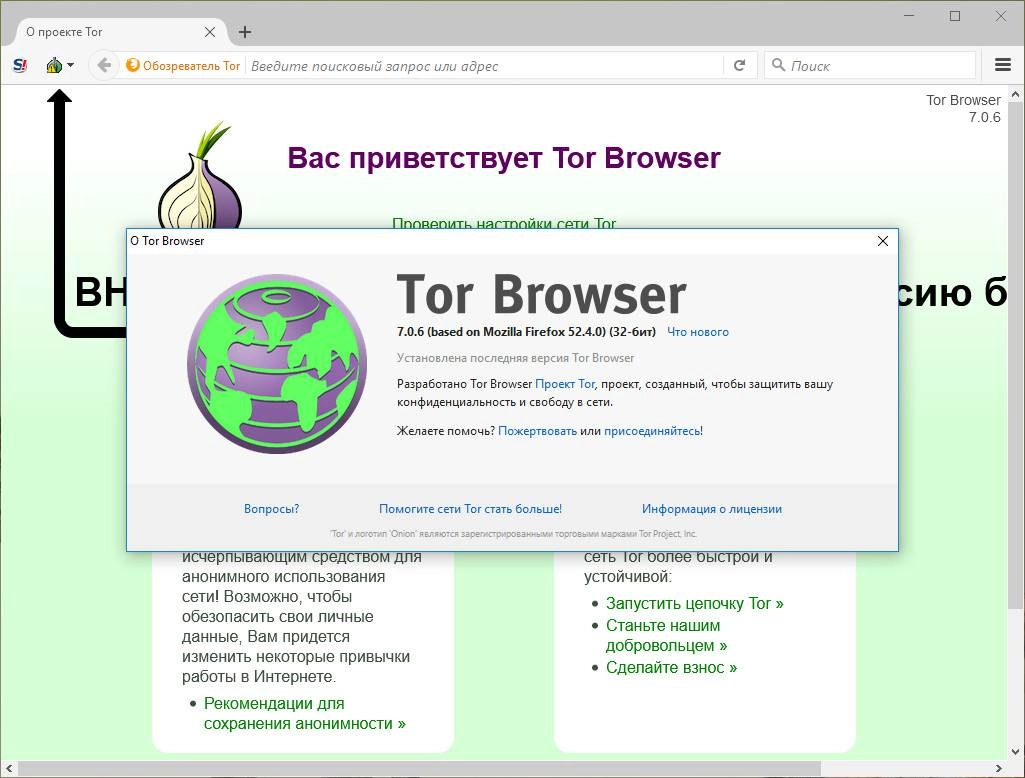
Task: Click the onion logo on page
Action: coord(200,175)
